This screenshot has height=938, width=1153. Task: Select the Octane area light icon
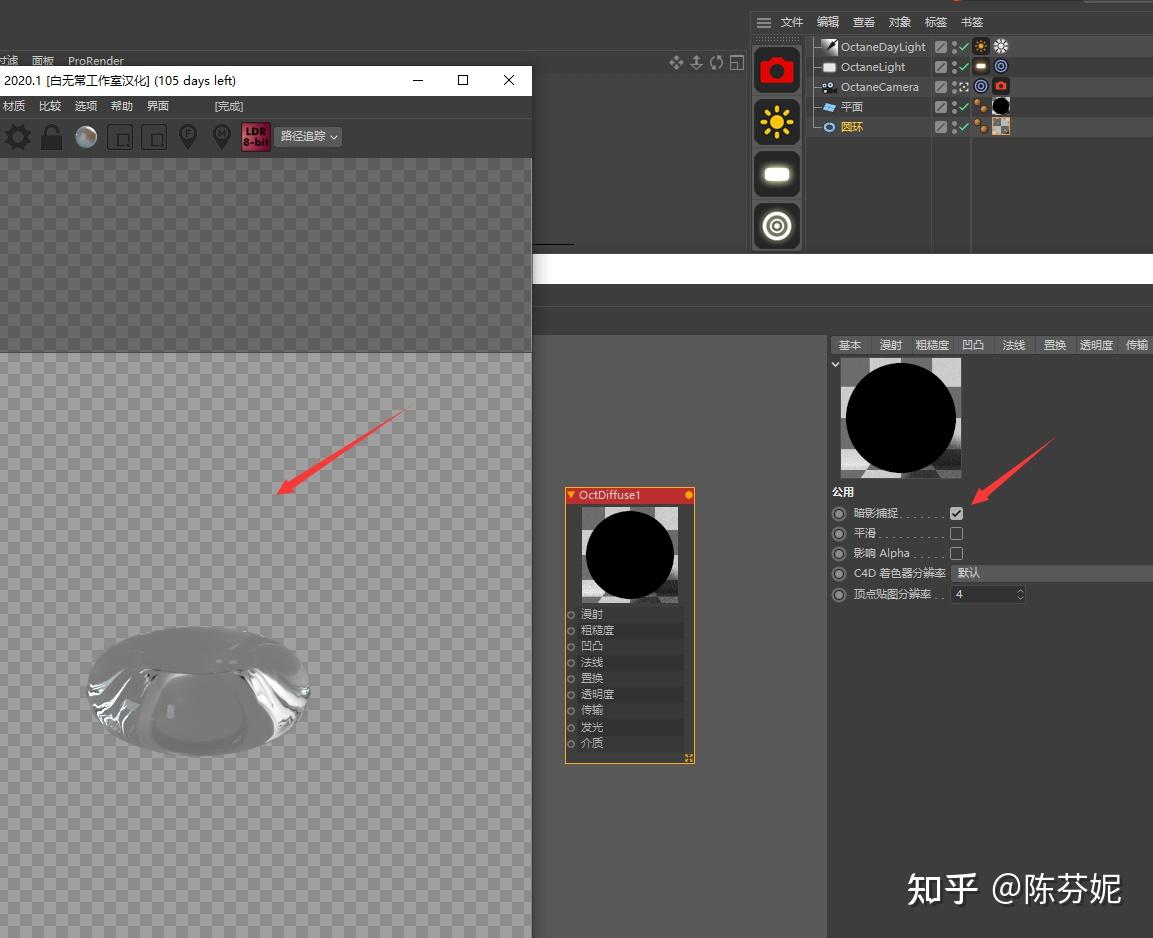point(777,174)
